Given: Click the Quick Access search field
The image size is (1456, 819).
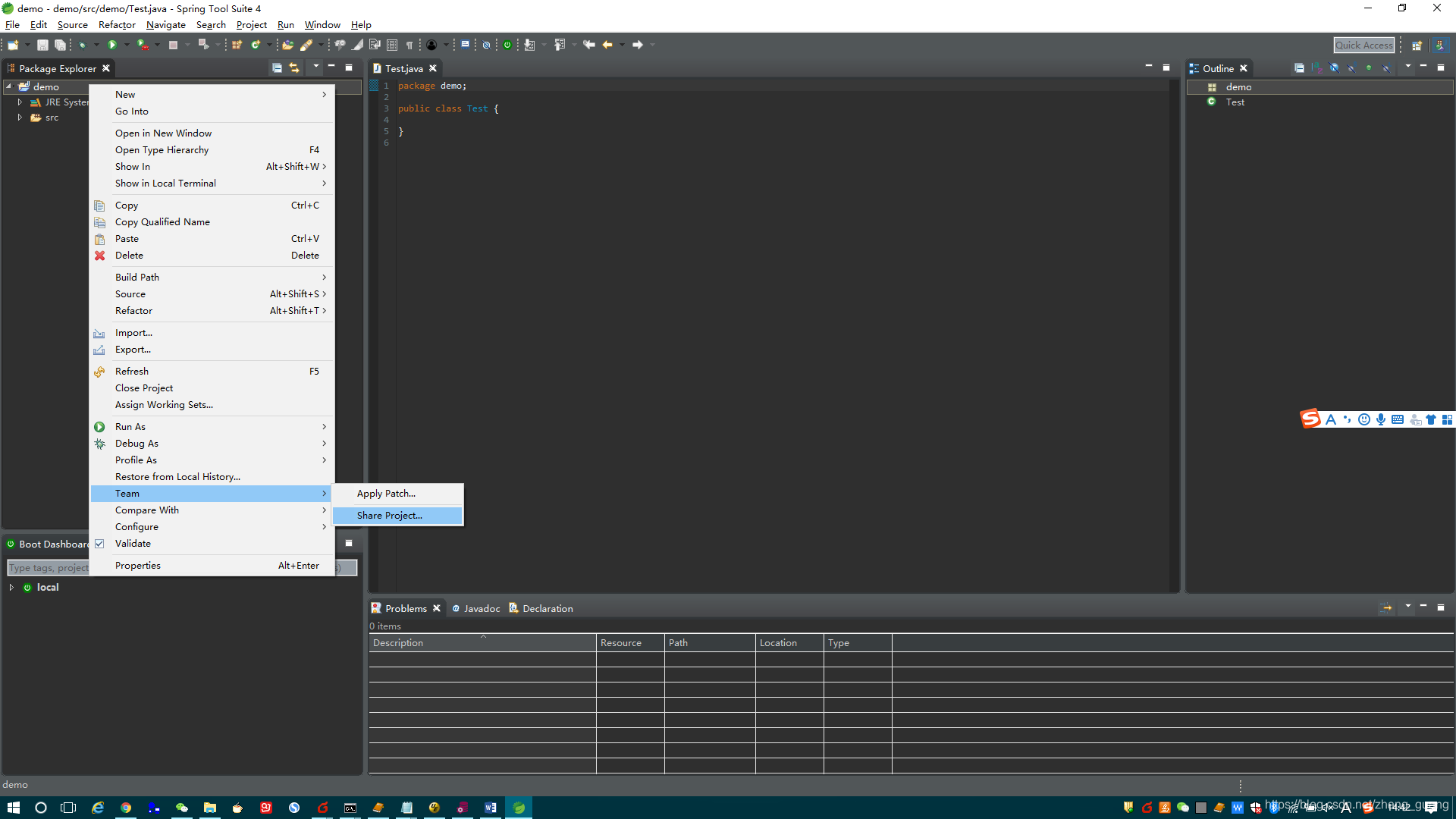Looking at the screenshot, I should 1363,45.
